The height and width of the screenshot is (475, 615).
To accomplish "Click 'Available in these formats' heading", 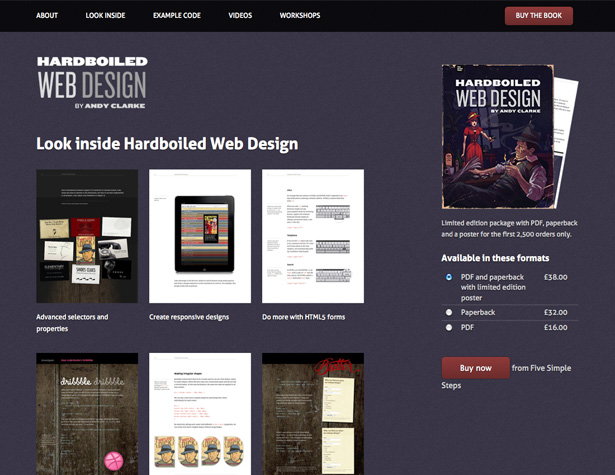I will pos(495,258).
